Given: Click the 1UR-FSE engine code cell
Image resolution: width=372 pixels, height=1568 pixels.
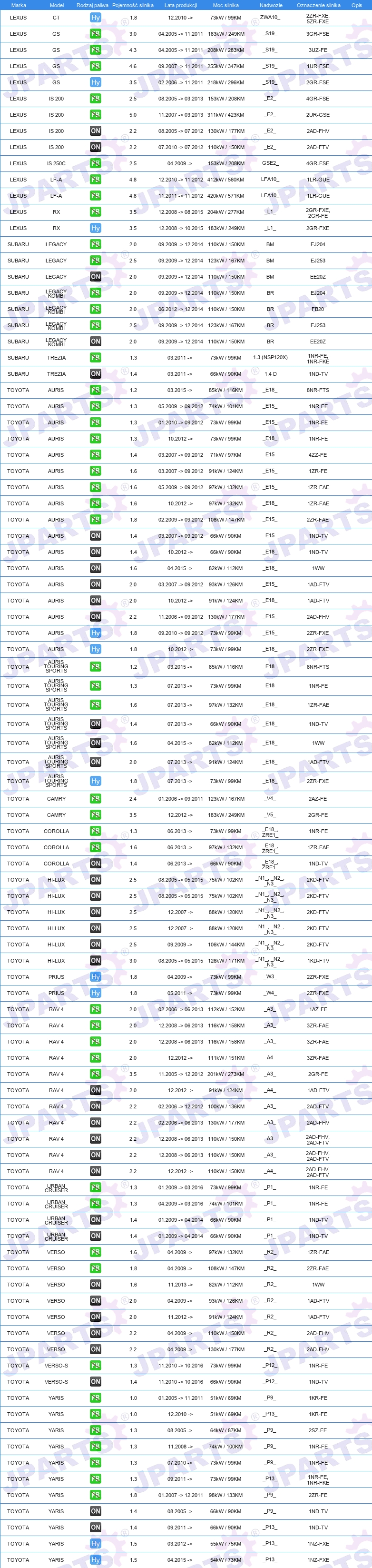Looking at the screenshot, I should point(318,66).
